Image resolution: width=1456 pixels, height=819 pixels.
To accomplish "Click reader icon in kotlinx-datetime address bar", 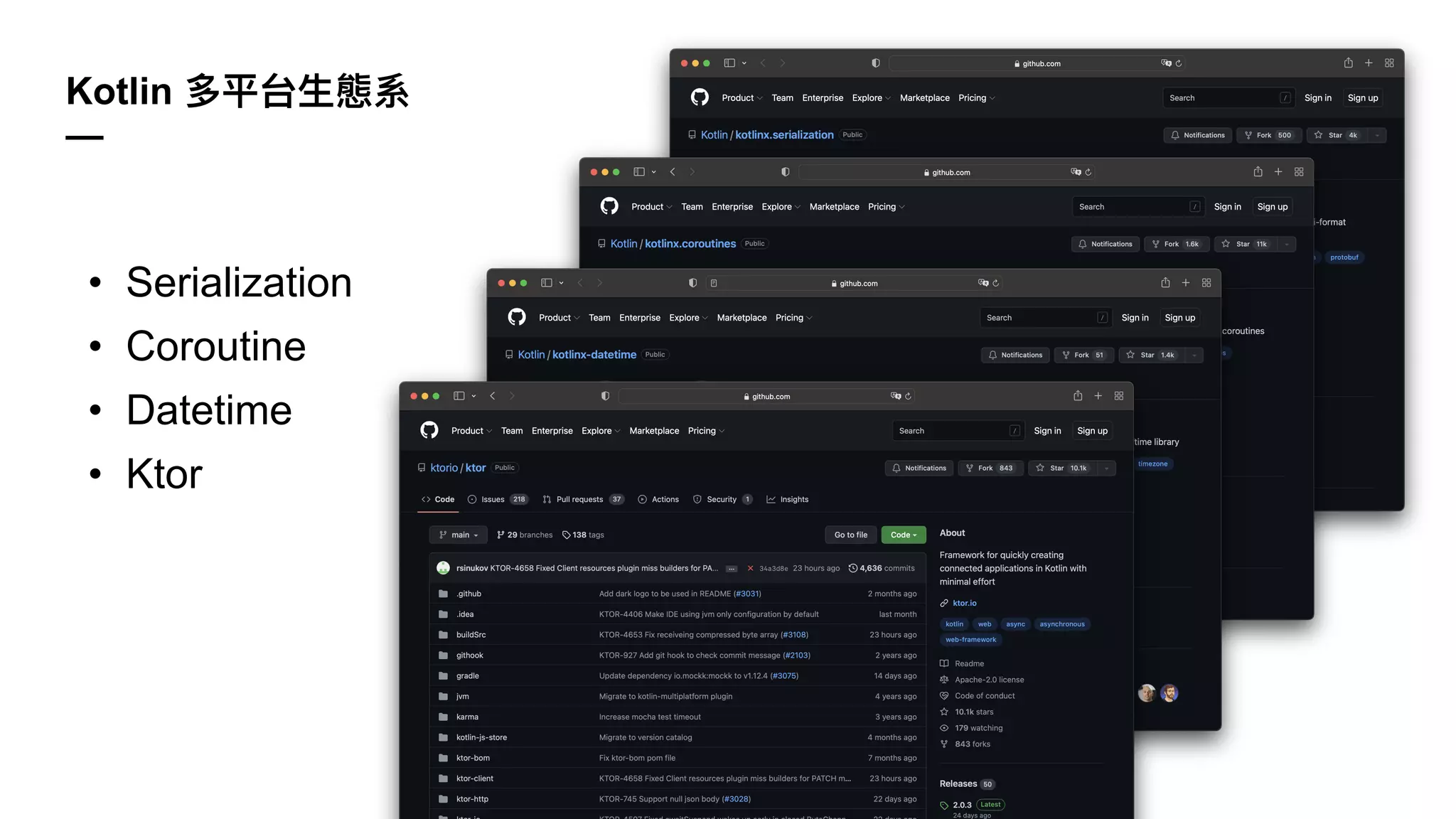I will click(714, 283).
